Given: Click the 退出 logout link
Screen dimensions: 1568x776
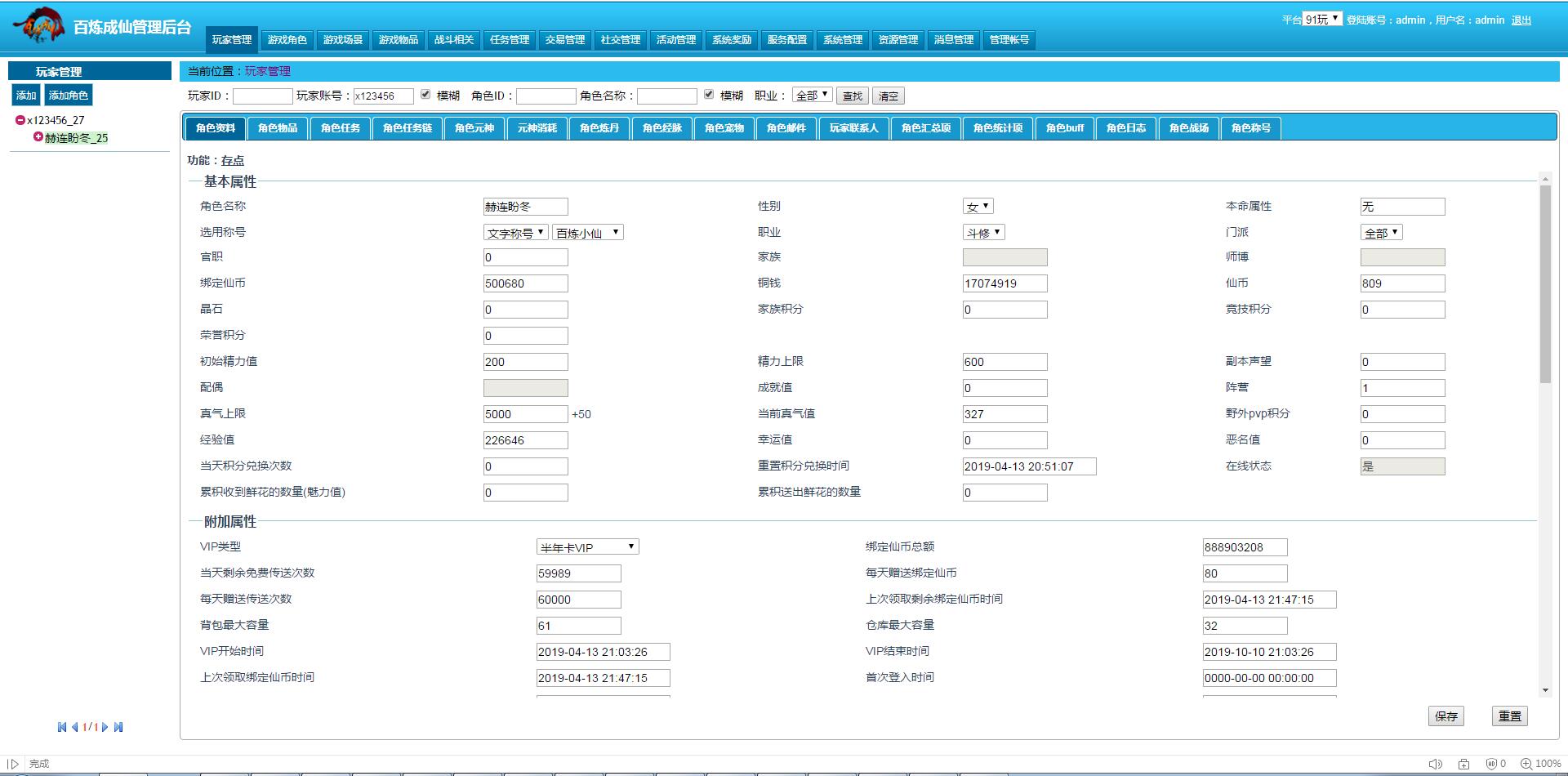Looking at the screenshot, I should (1521, 20).
